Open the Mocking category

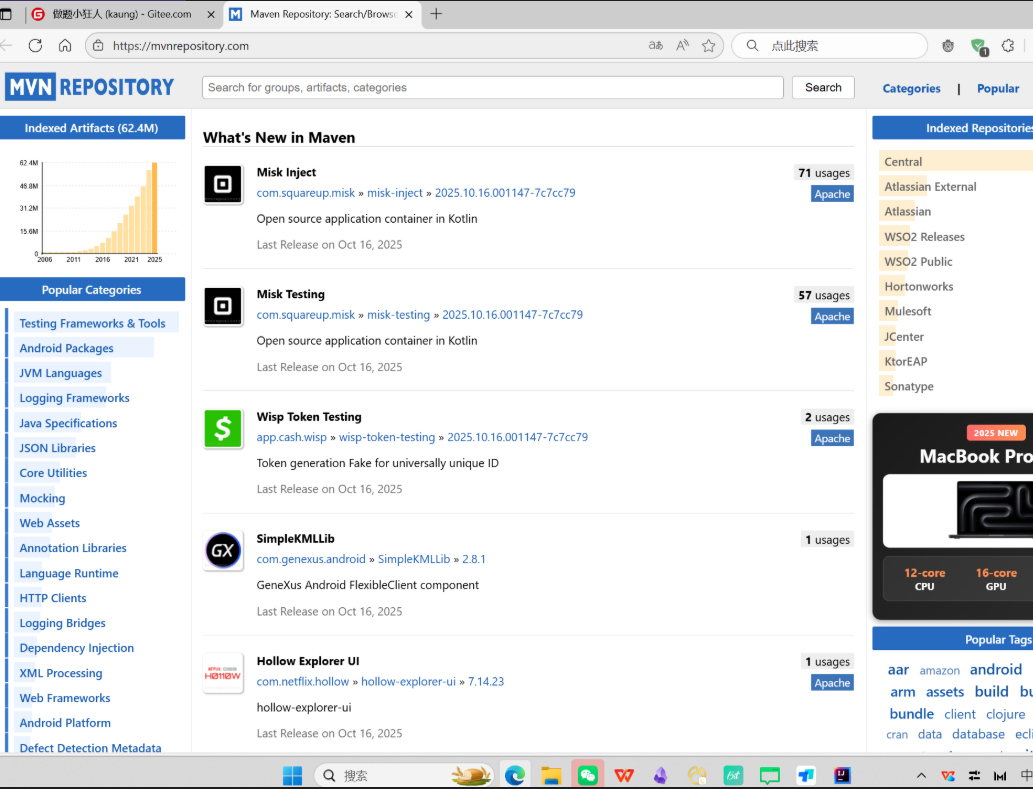[x=42, y=499]
